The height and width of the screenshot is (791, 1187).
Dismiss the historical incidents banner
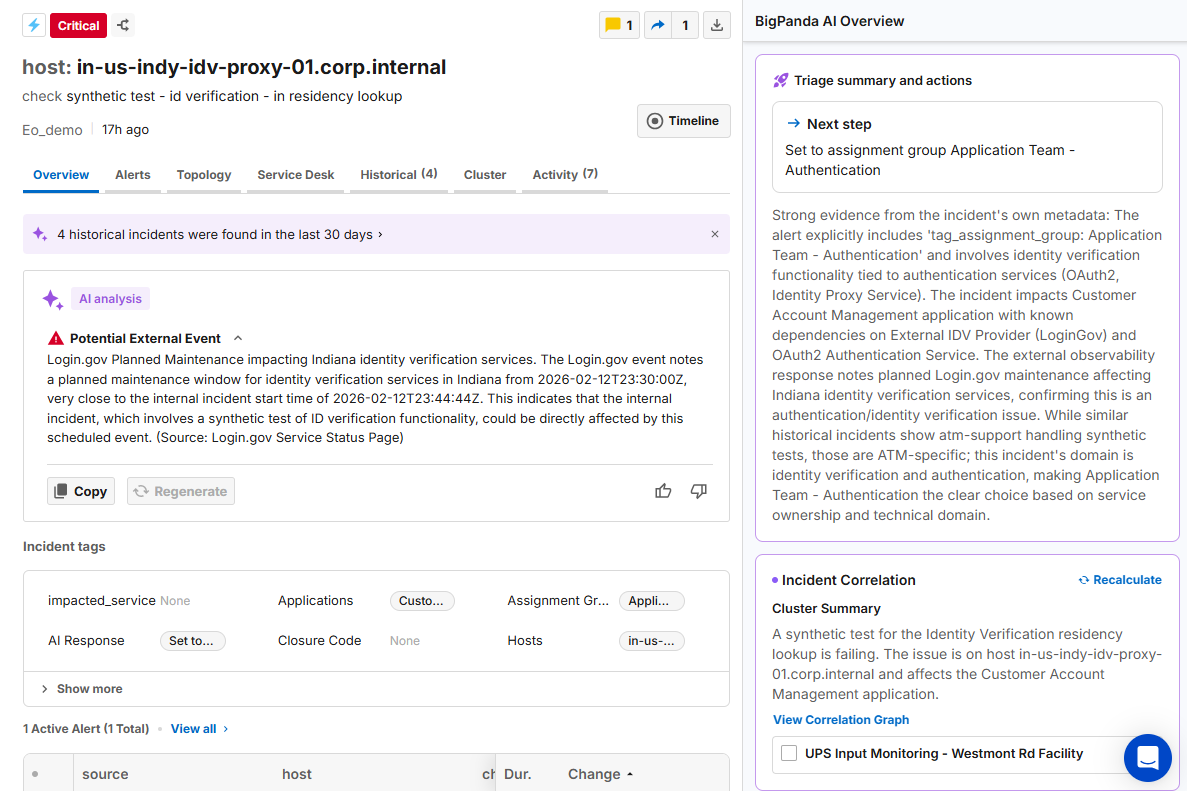pyautogui.click(x=715, y=234)
